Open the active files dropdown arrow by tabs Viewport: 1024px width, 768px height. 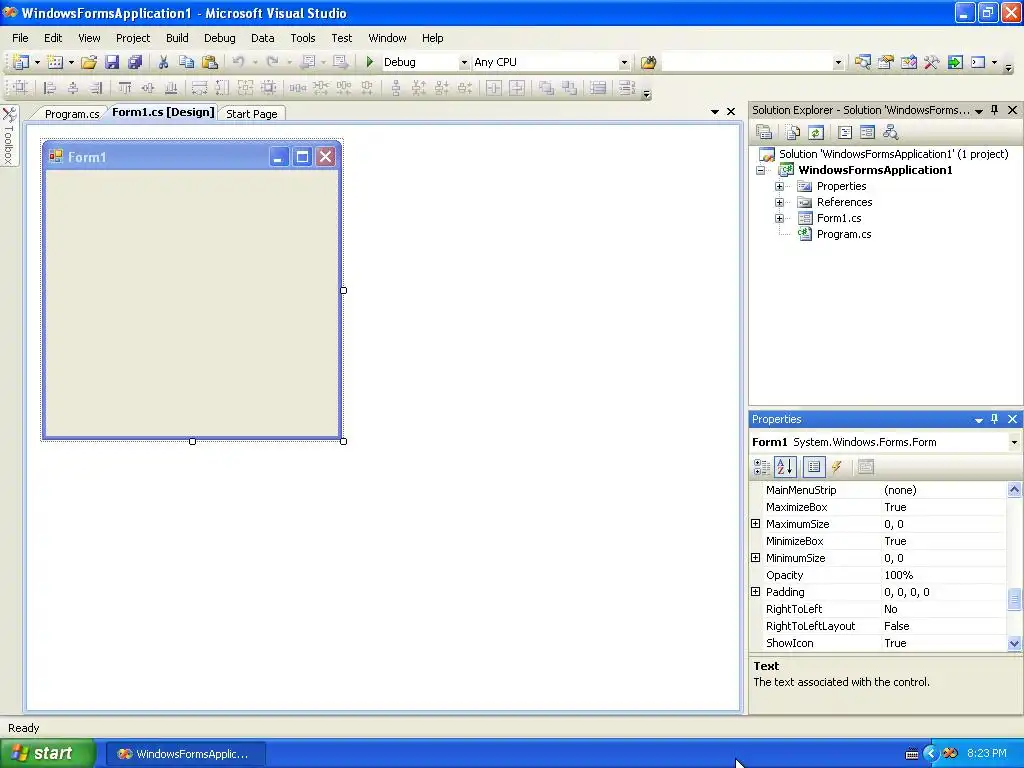pos(714,112)
